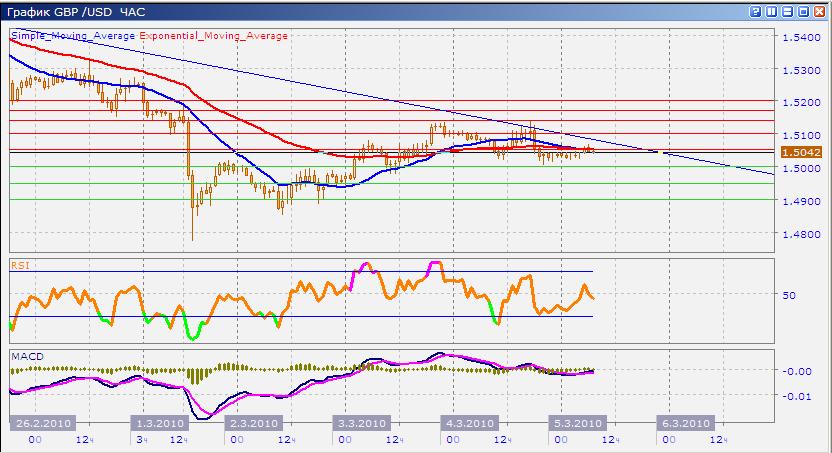Image resolution: width=832 pixels, height=453 pixels.
Task: Click the Simple_Moving_Average legend label
Action: point(73,35)
